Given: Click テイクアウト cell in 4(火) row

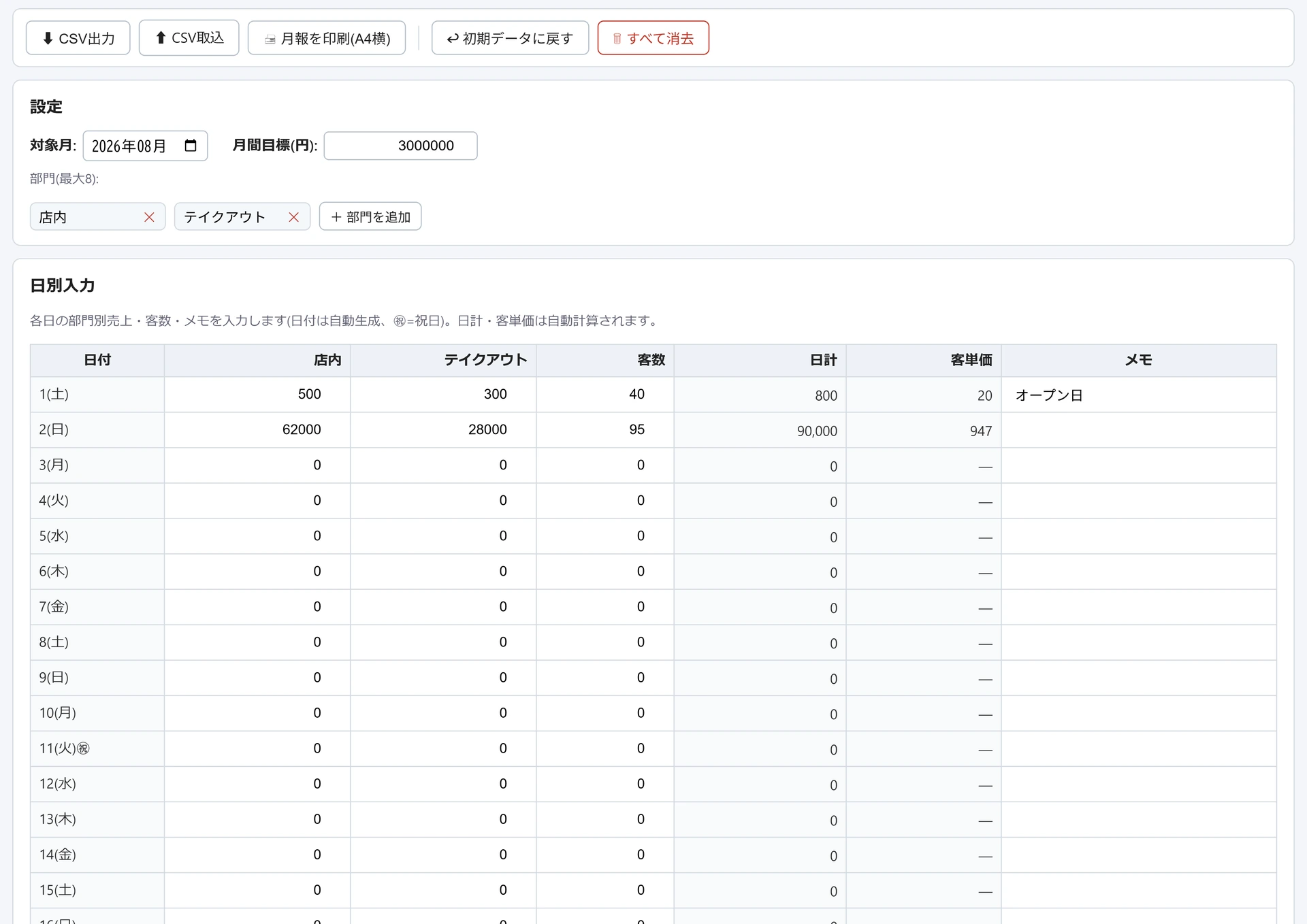Looking at the screenshot, I should click(443, 501).
